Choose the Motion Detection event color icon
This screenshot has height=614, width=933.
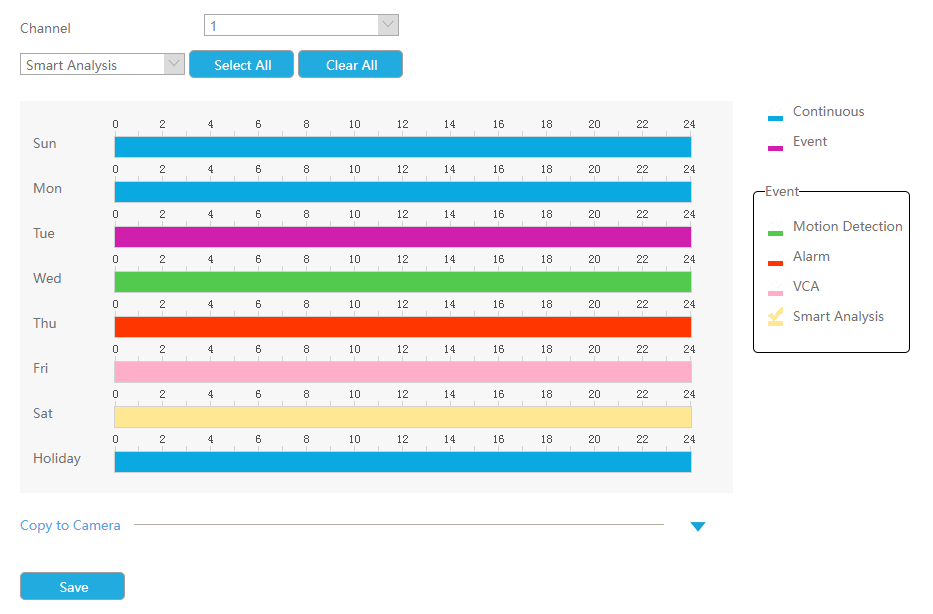[775, 229]
